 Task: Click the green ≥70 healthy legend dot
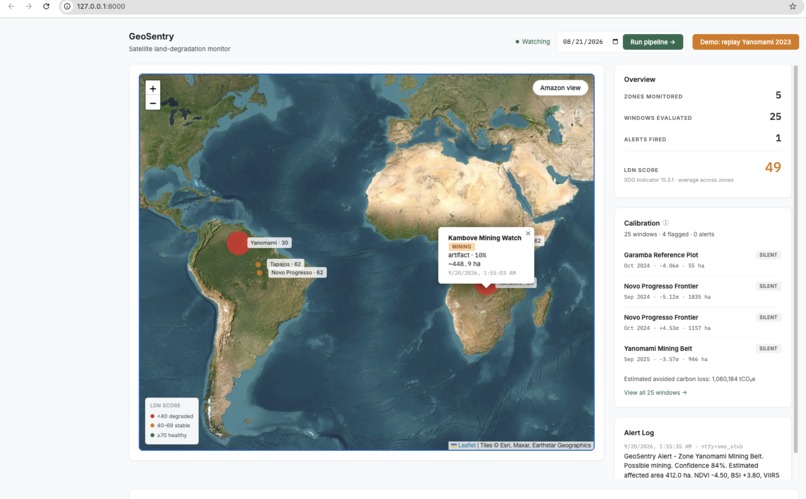point(152,435)
